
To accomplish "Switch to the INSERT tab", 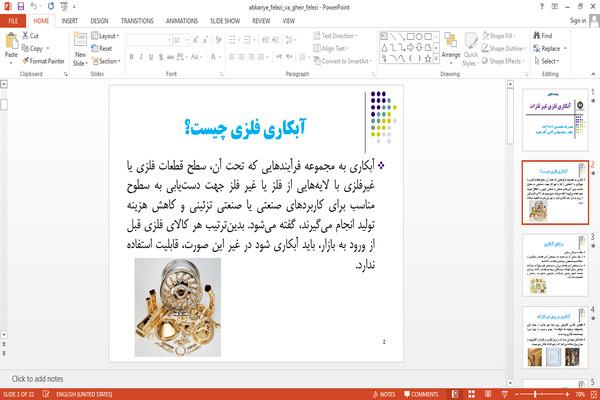I will tap(70, 21).
